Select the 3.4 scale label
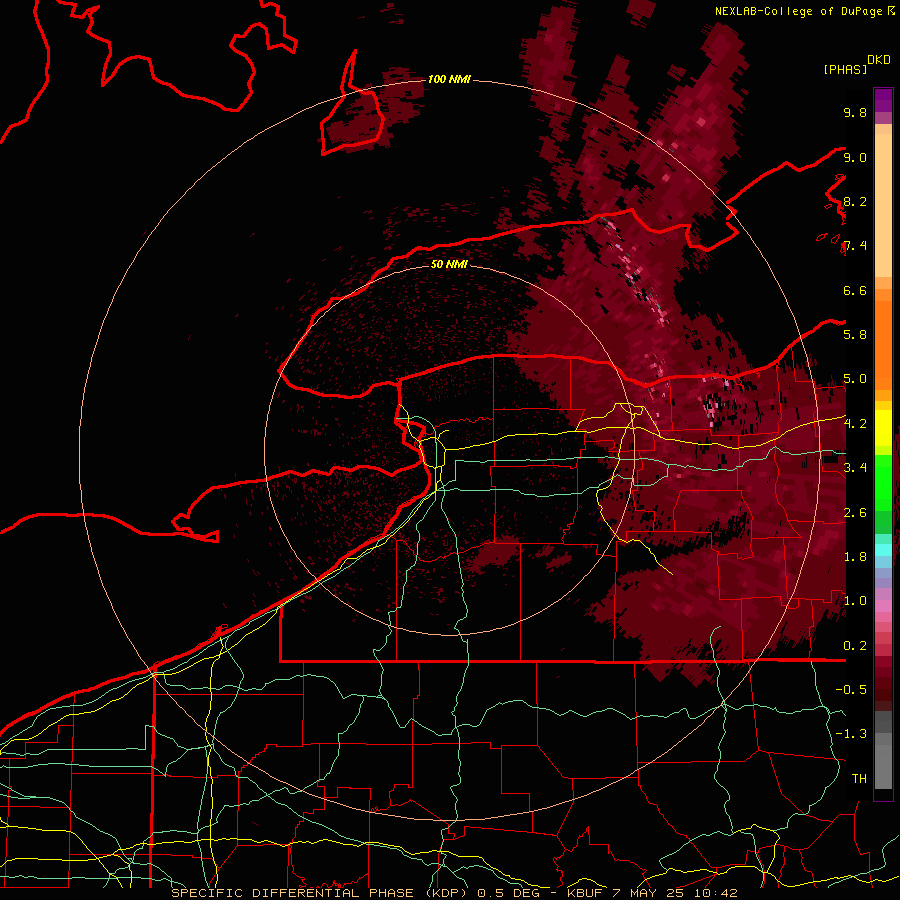This screenshot has height=900, width=900. pyautogui.click(x=855, y=468)
